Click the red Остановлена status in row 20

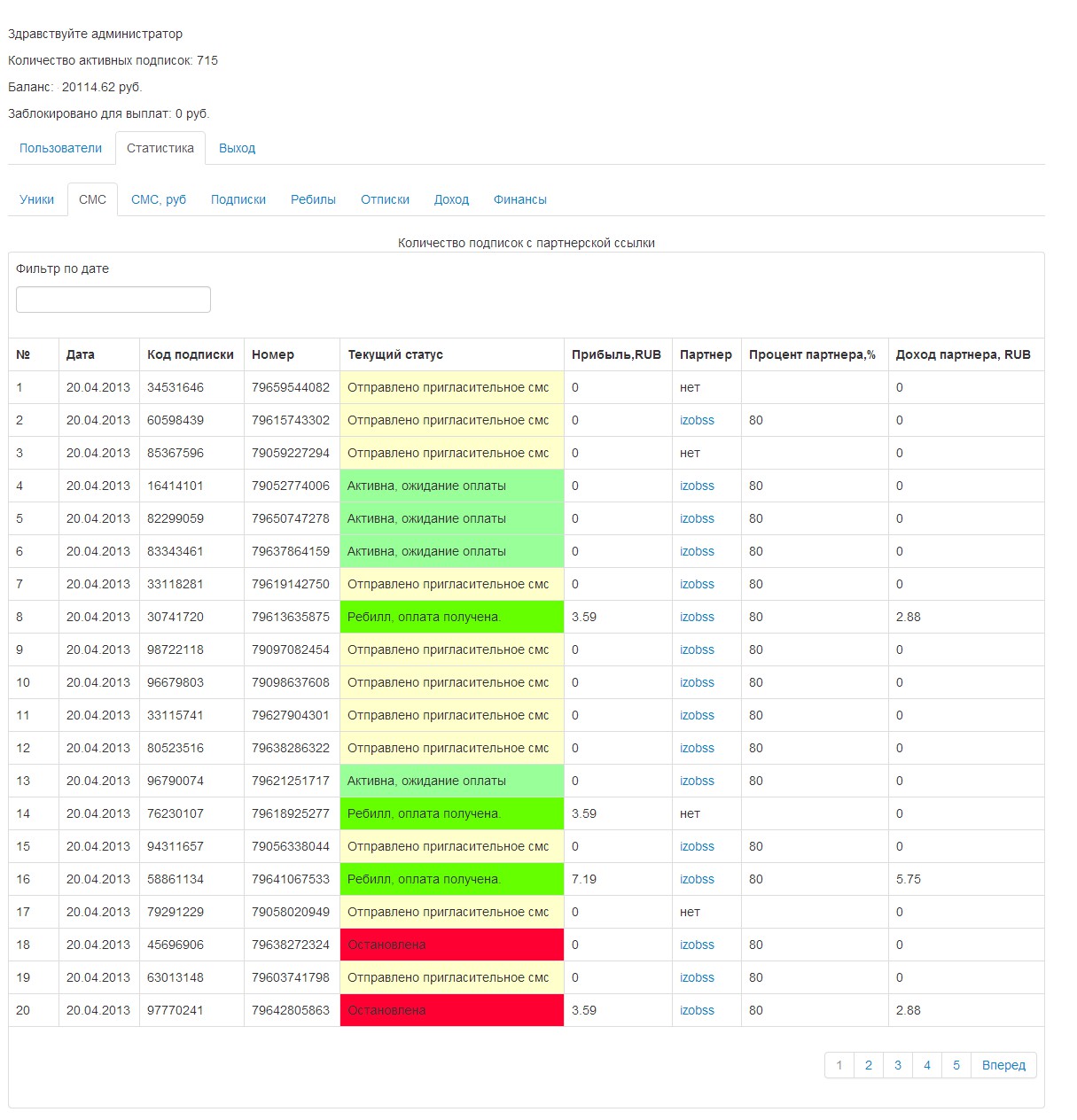[x=452, y=1010]
